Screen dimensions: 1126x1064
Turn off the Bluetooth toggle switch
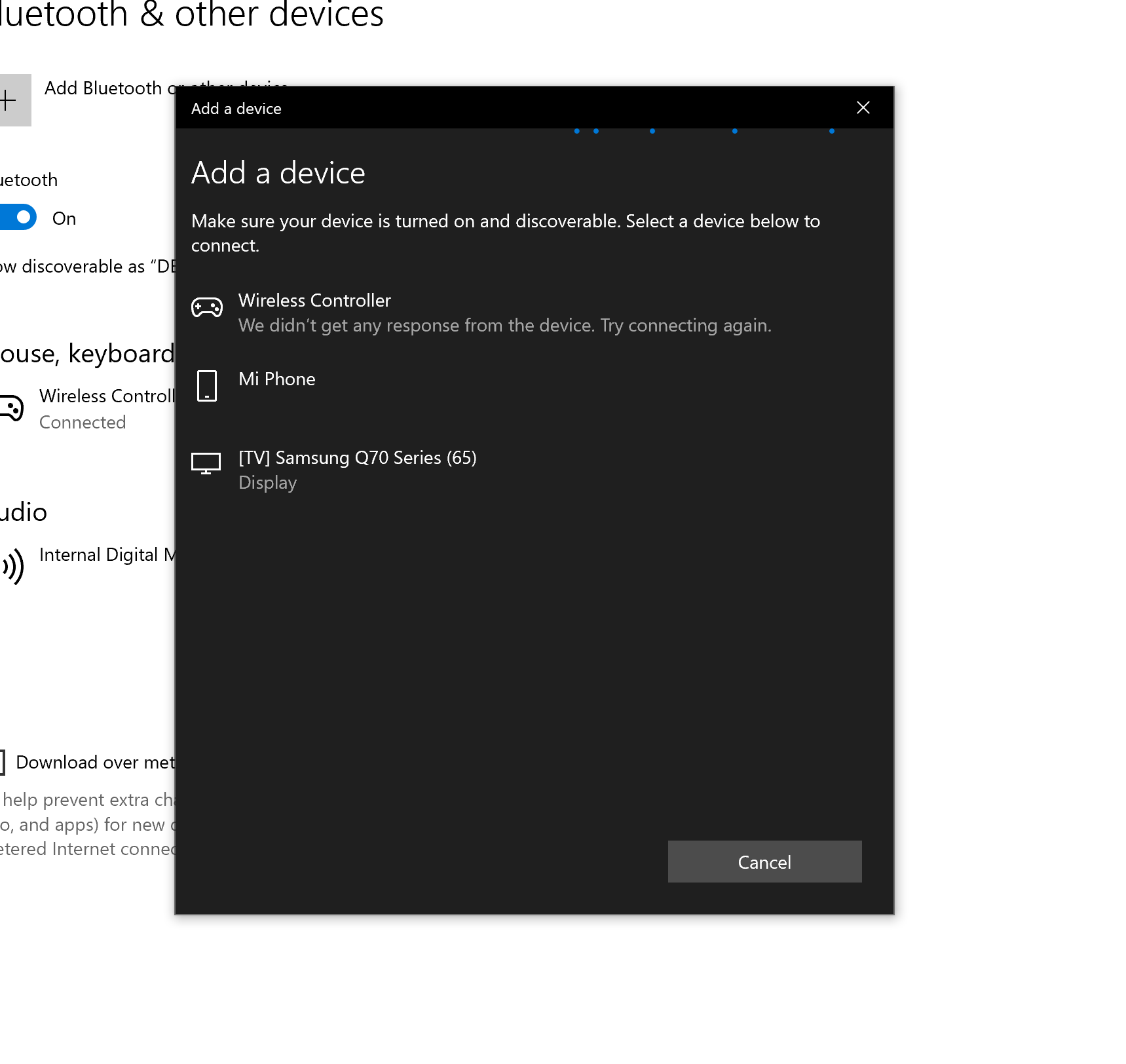point(18,218)
